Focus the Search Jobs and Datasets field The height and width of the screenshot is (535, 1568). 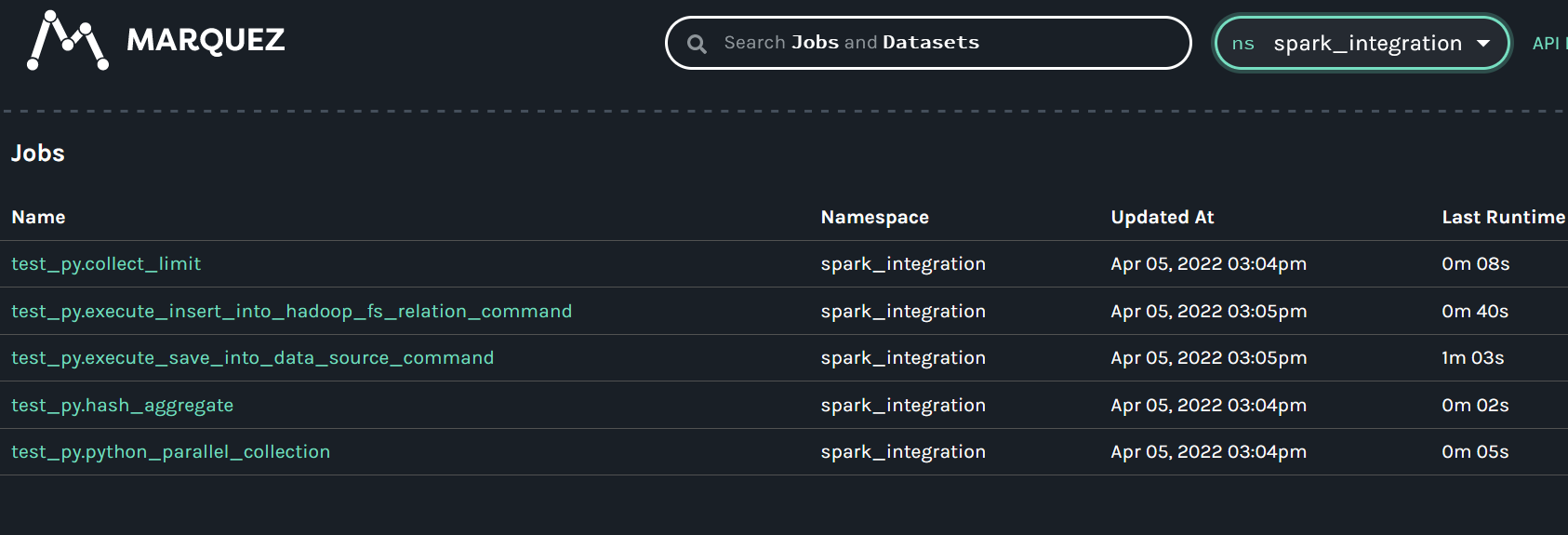pos(928,43)
